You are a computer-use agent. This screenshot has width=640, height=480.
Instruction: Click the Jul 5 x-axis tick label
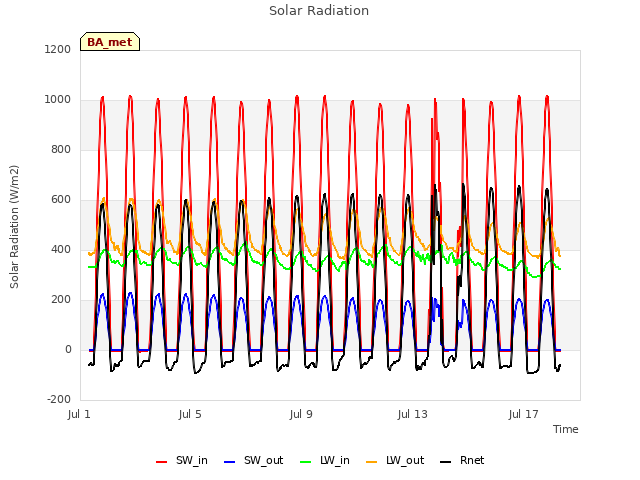click(190, 414)
